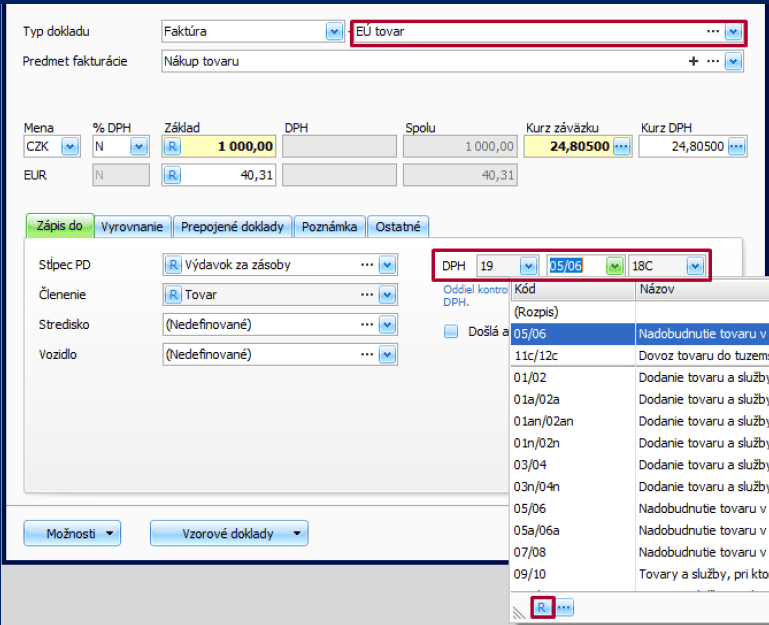Click ellipsis in Stredisko field
This screenshot has width=769, height=625.
(x=367, y=325)
